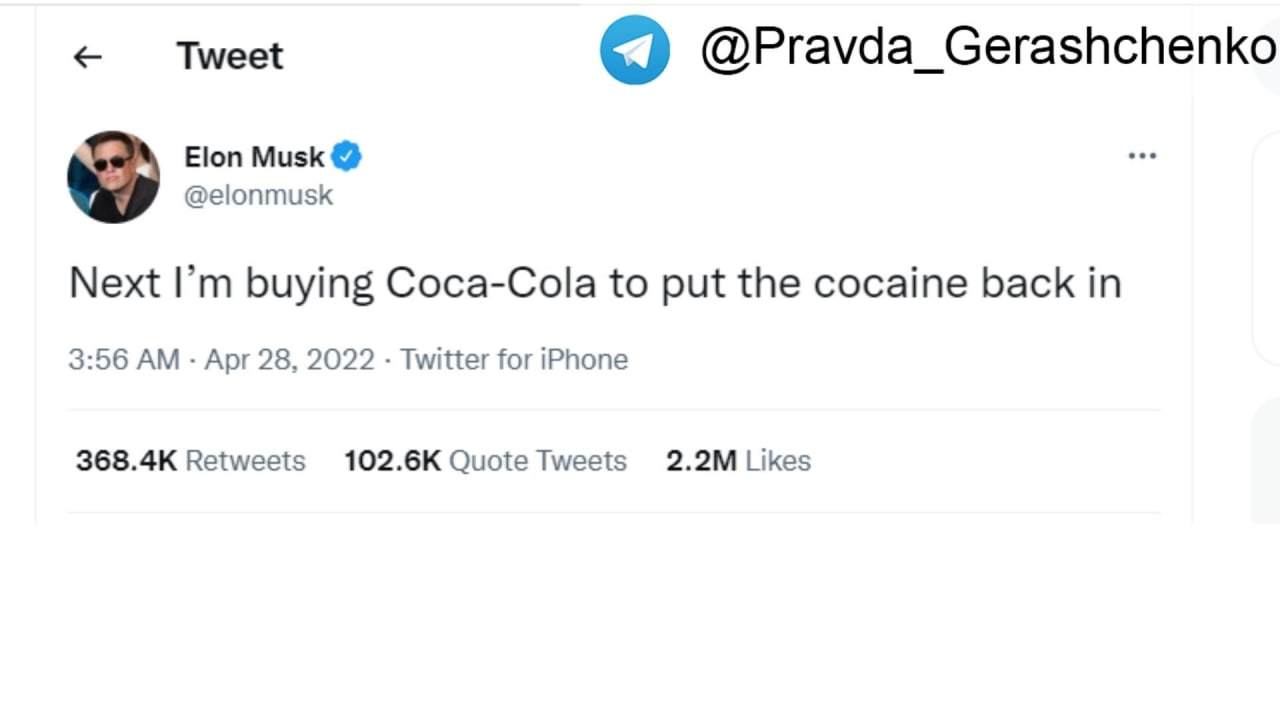Click the 3:56 AM timestamp
1280x720 pixels.
123,360
